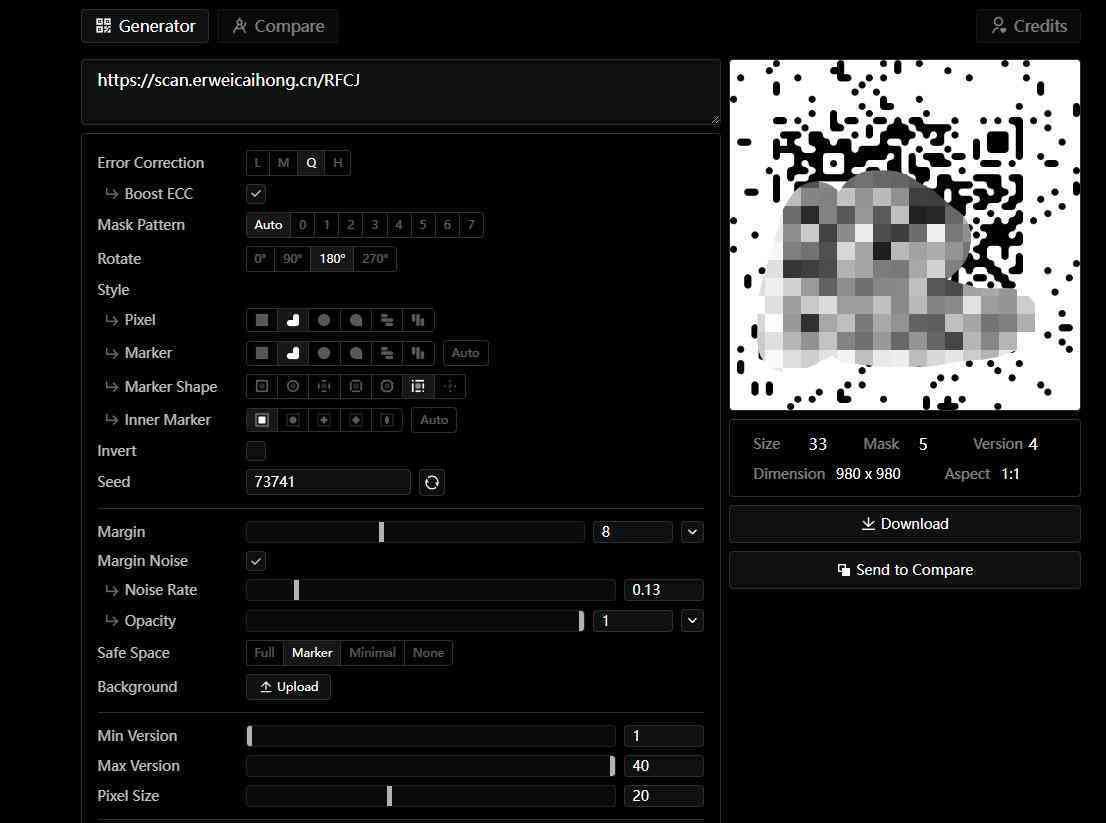Screen dimensions: 1106x823
Task: Select dot Pixel style icon
Action: tap(324, 320)
